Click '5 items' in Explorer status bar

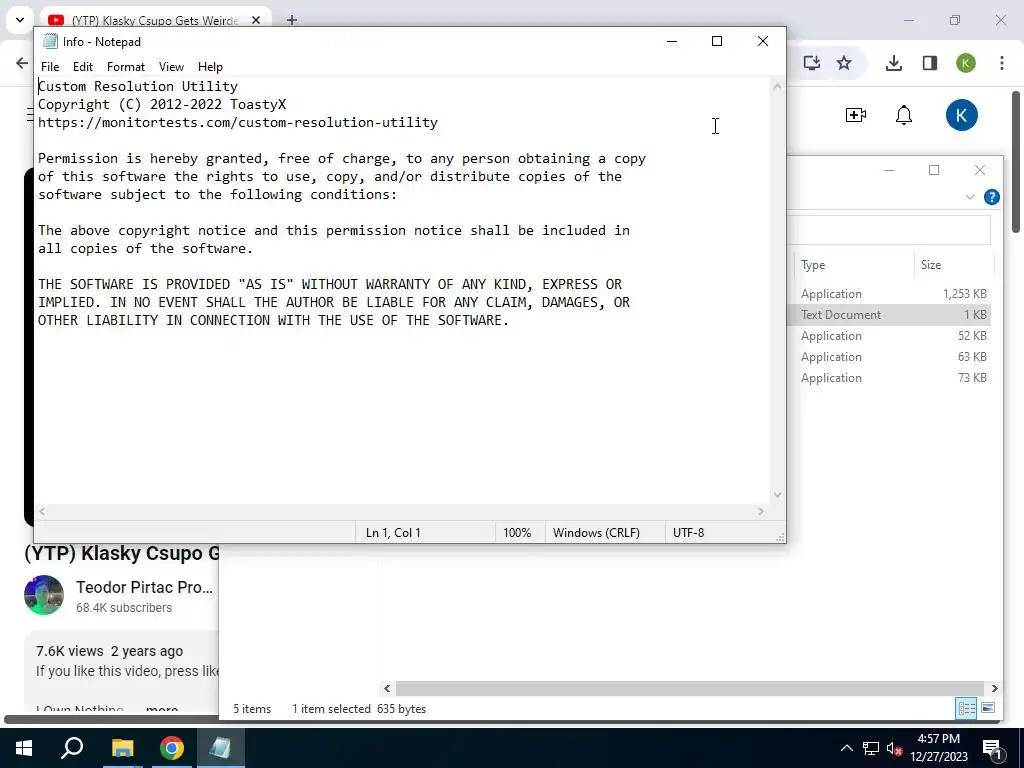pos(252,709)
